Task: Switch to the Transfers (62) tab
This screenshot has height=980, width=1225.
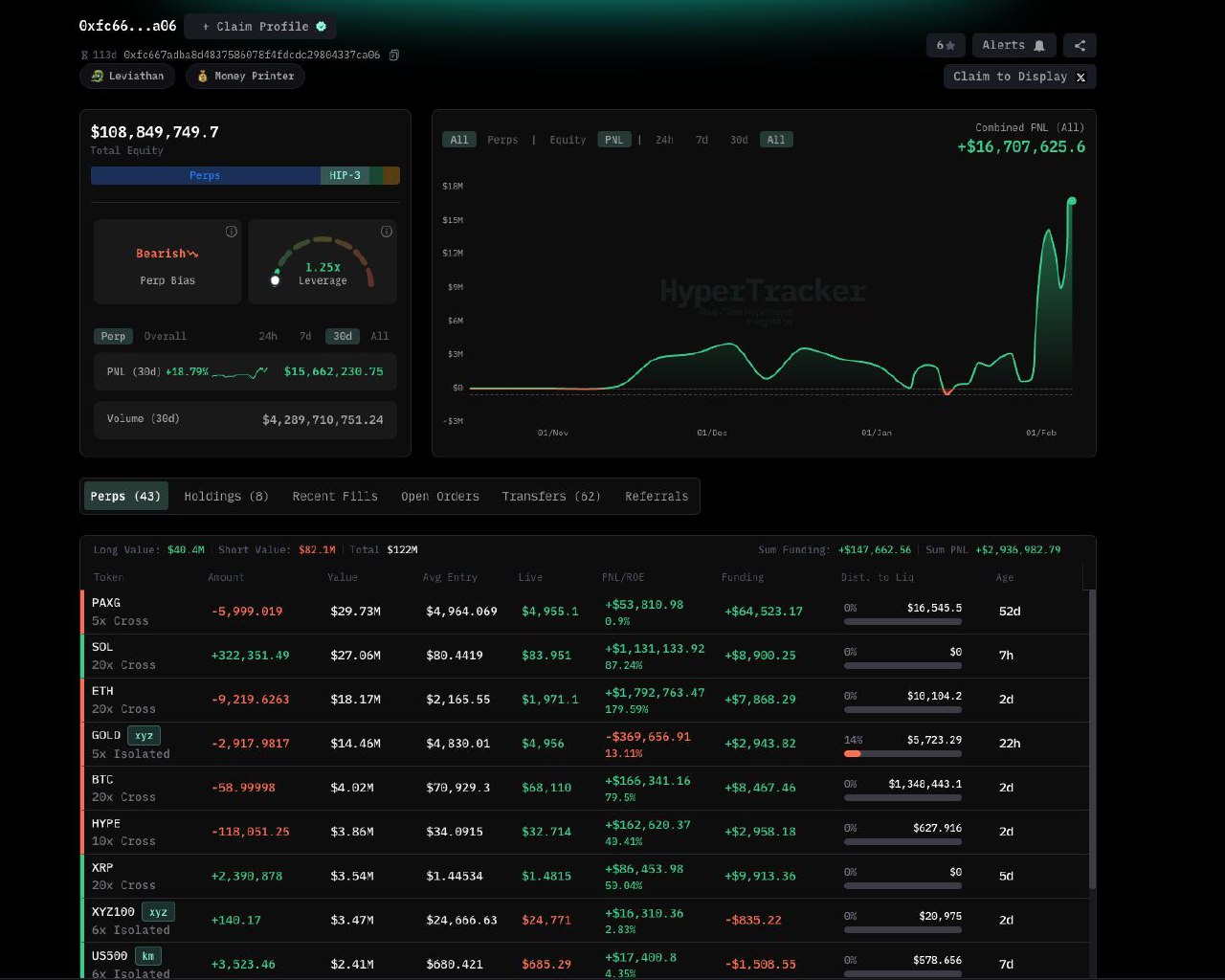Action: click(x=551, y=497)
